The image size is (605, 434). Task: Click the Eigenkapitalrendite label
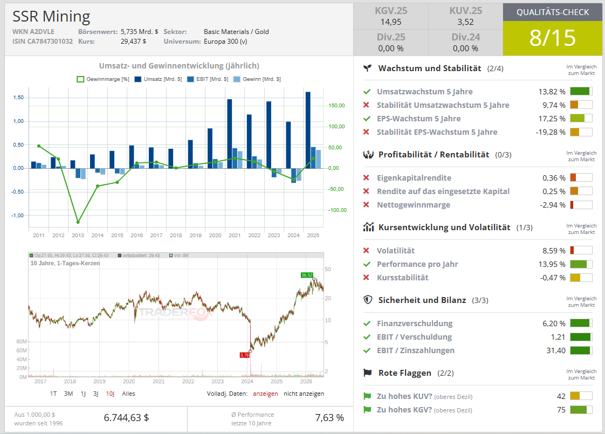point(414,178)
